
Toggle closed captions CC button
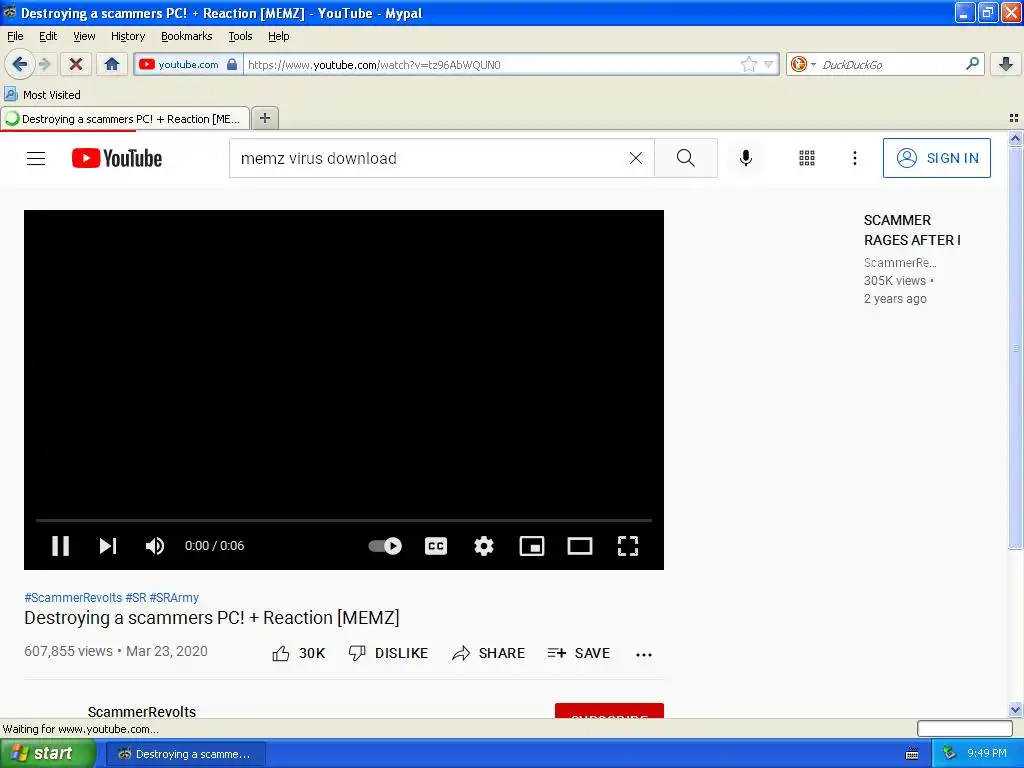pyautogui.click(x=436, y=545)
